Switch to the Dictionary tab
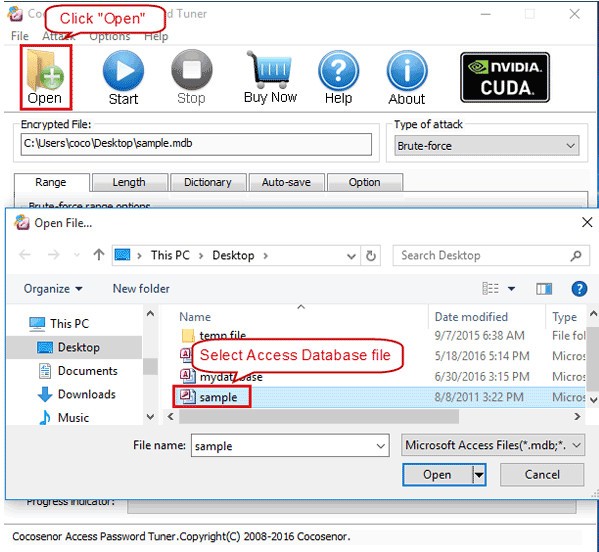The height and width of the screenshot is (552, 599). [208, 182]
